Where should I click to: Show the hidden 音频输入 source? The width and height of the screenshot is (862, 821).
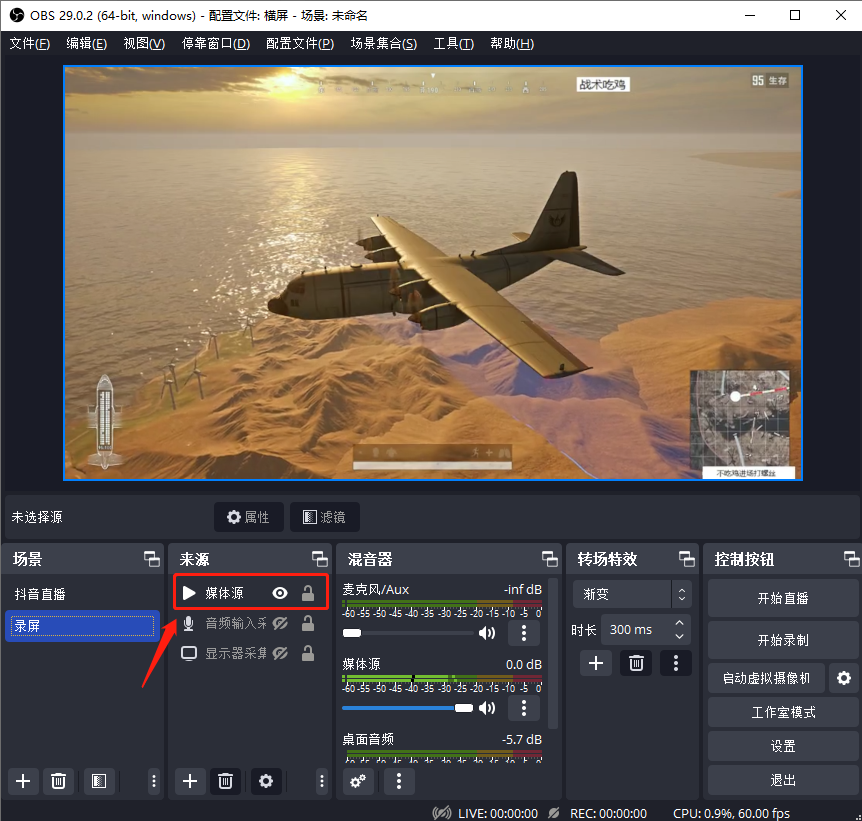(x=280, y=623)
